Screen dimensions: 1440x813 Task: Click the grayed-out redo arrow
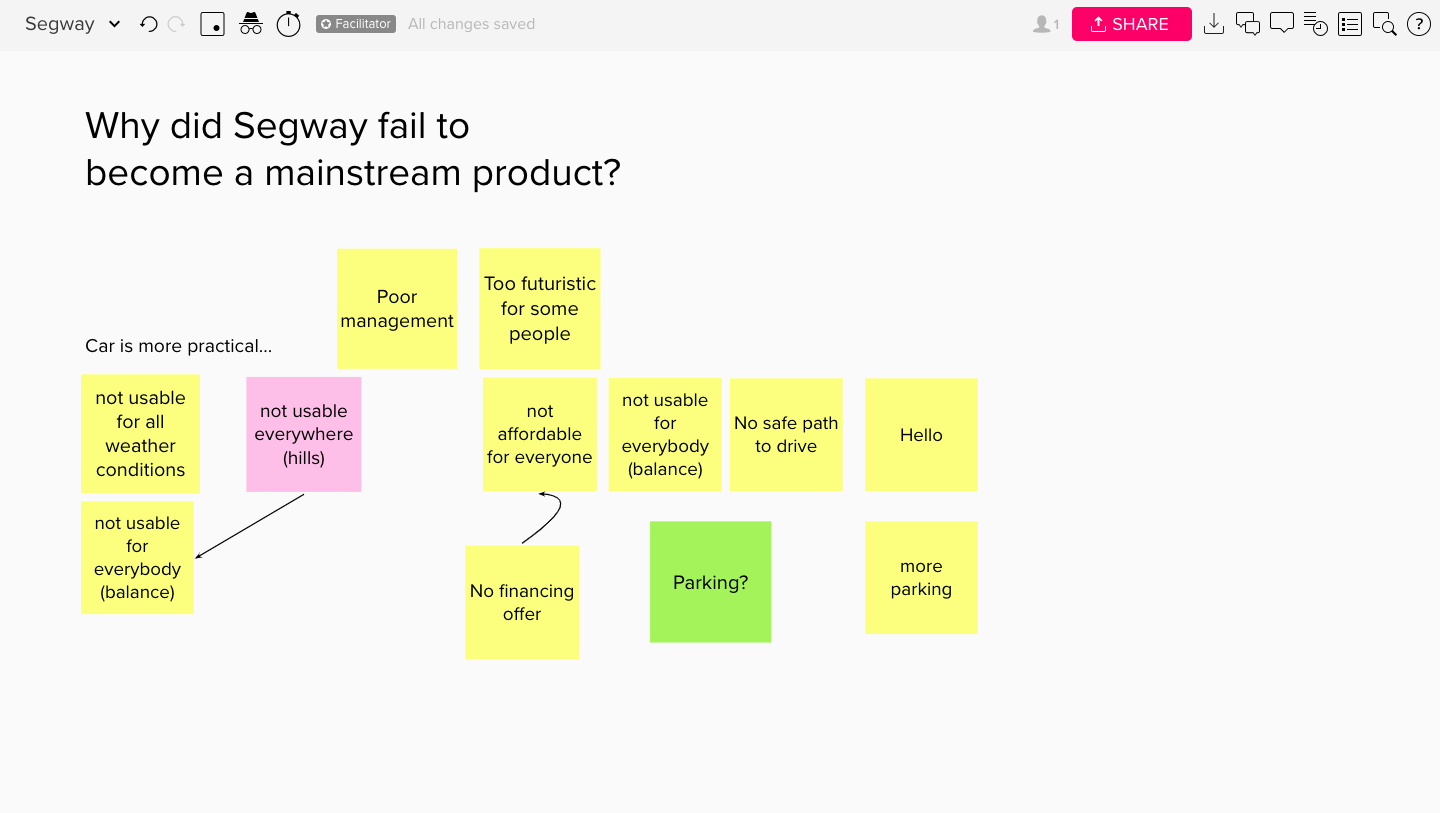tap(176, 24)
